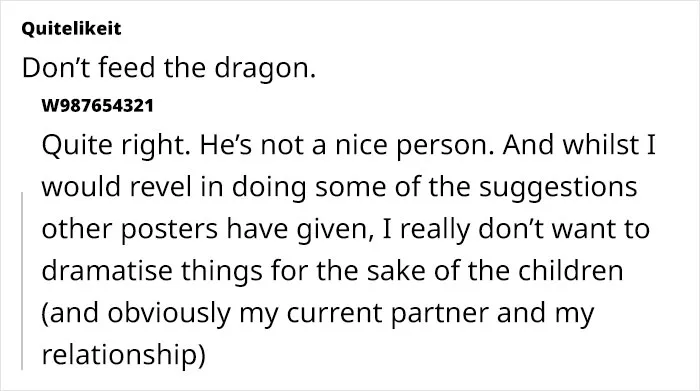Click the word "dragon." in the first comment
Viewport: 700px width, 391px height.
(265, 69)
